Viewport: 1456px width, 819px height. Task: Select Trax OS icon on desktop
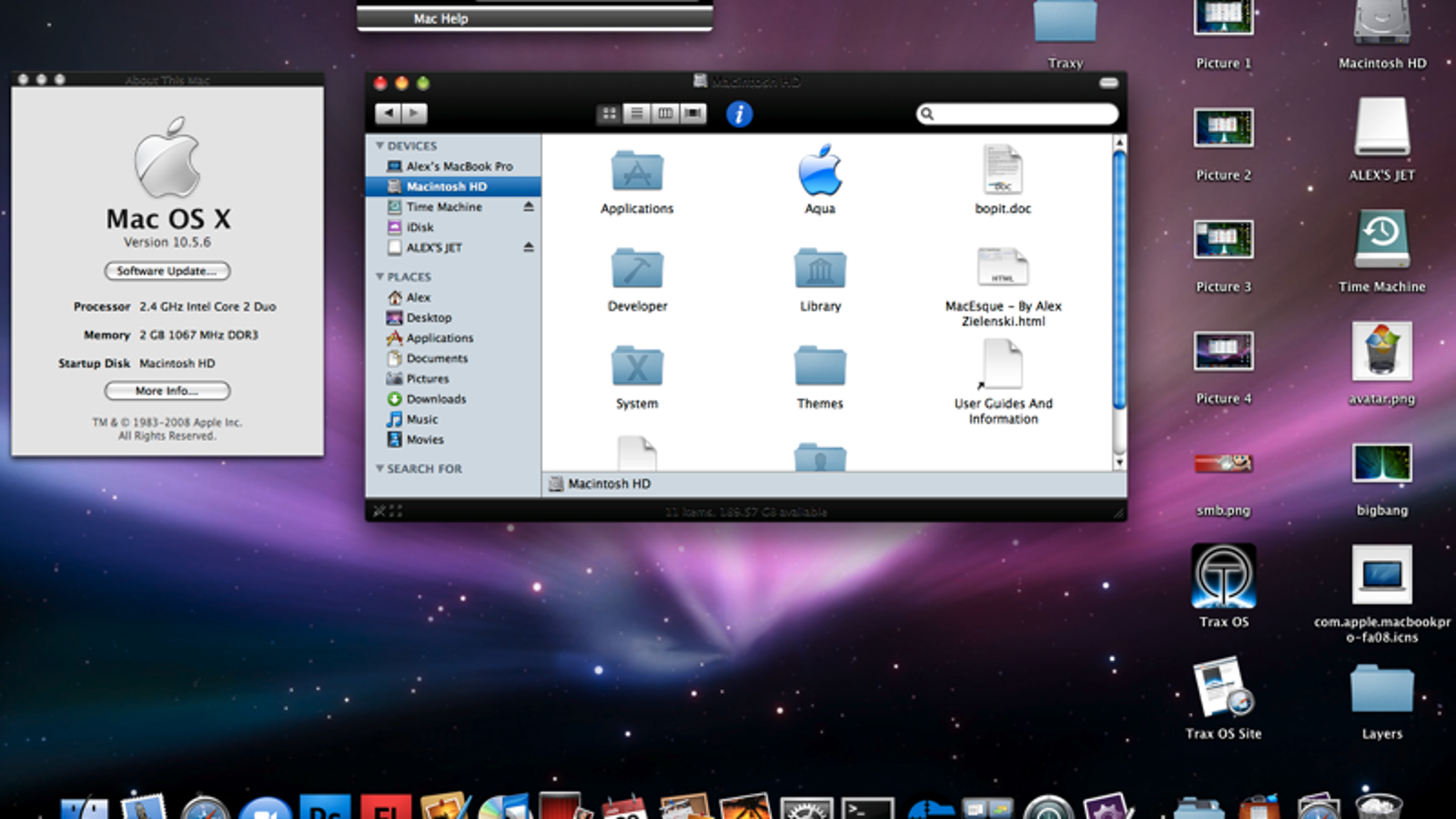1224,586
